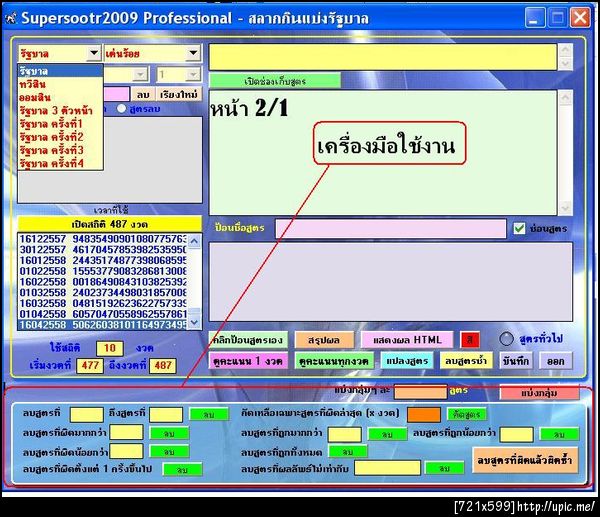Select highlighted statistics row 16042558

click(x=103, y=325)
